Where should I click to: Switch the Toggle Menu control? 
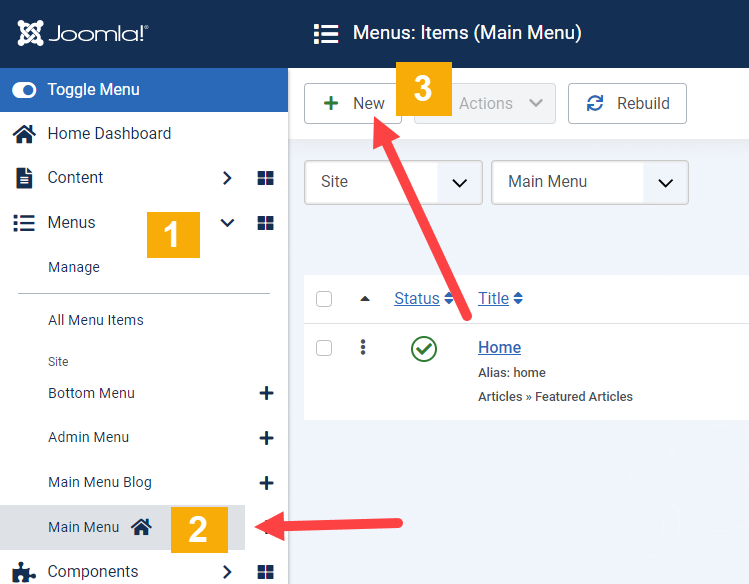(24, 90)
